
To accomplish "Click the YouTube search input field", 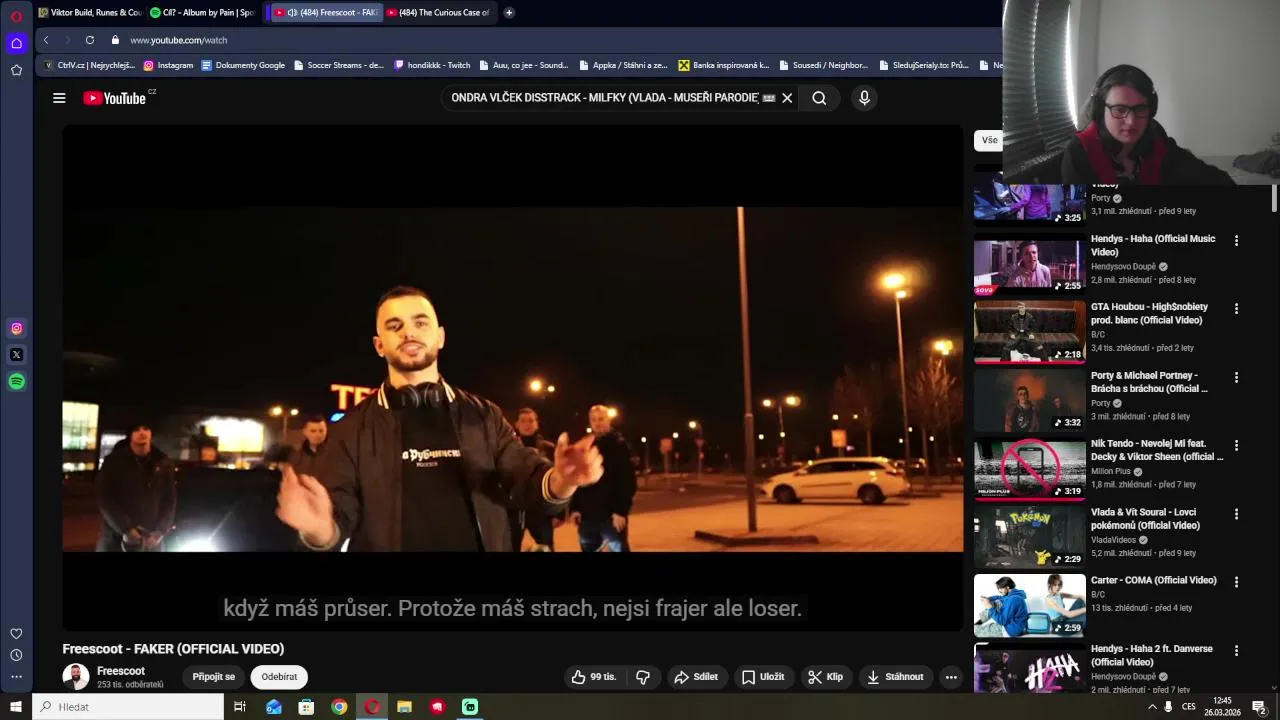I will 603,98.
